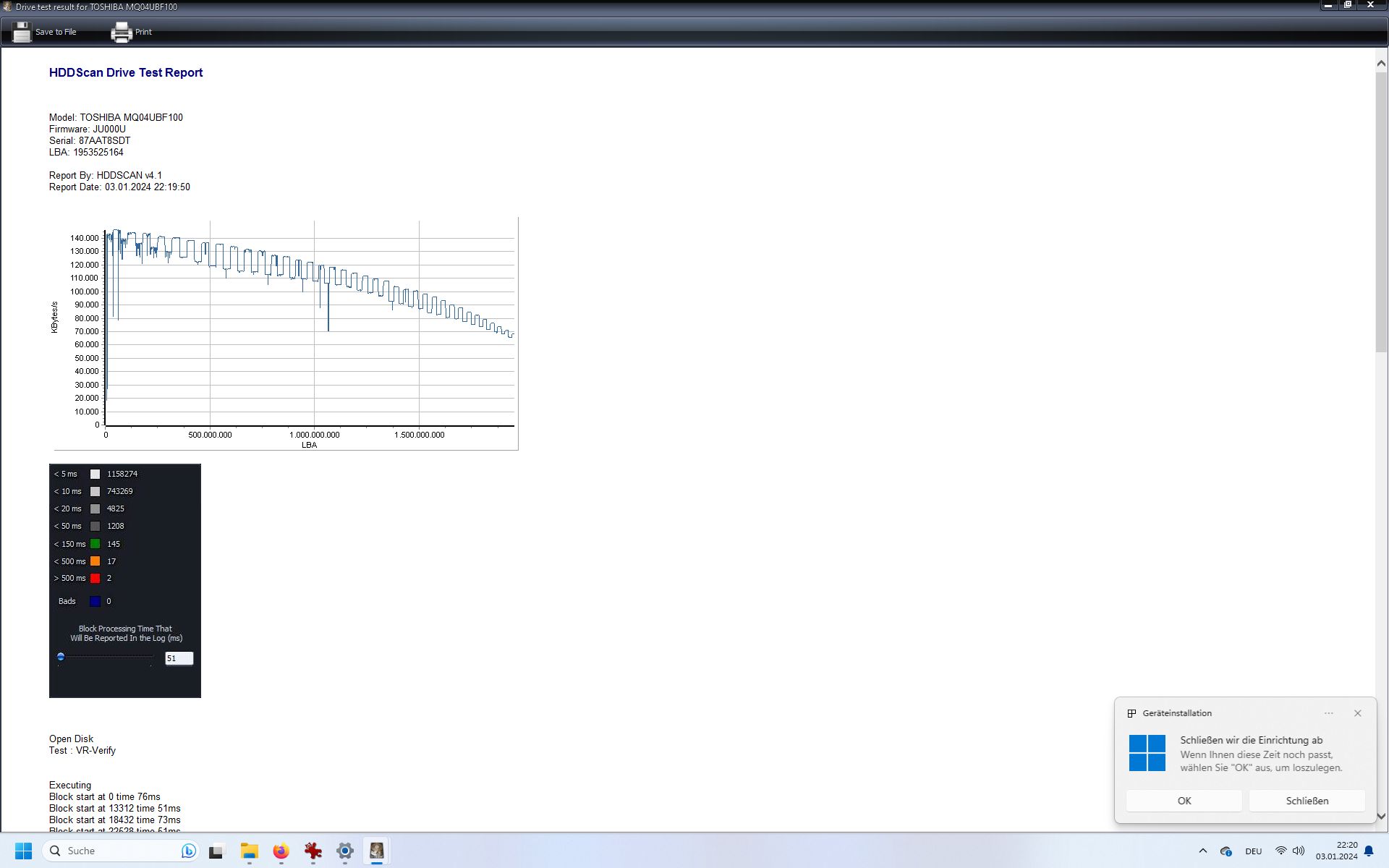
Task: Click the Print printer icon
Action: click(121, 32)
